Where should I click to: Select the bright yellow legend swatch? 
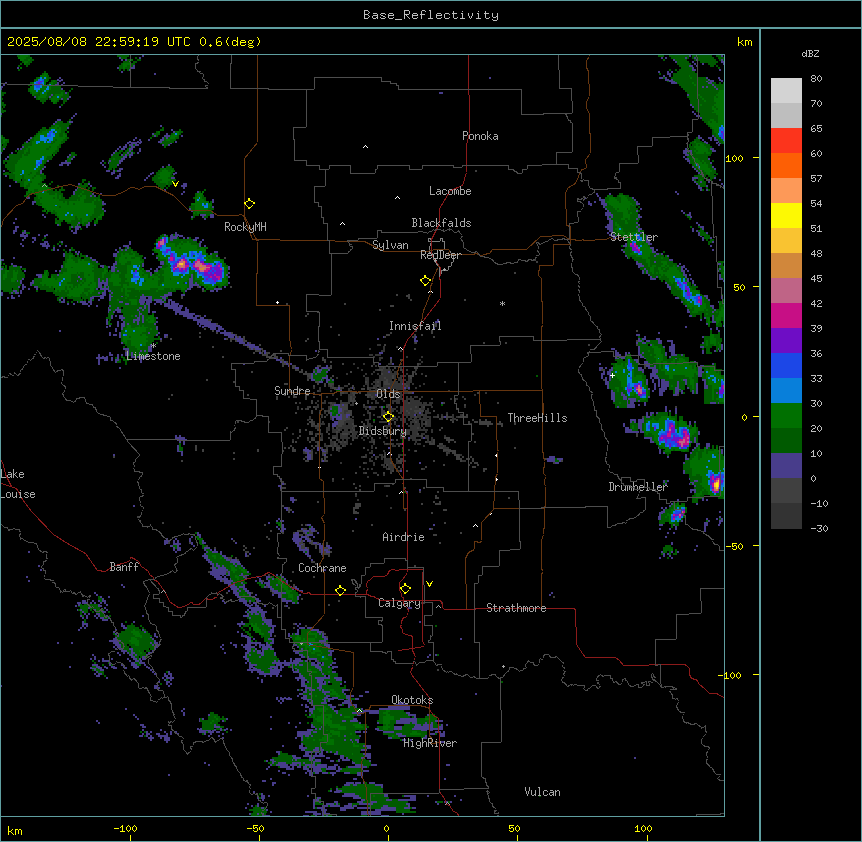click(786, 215)
